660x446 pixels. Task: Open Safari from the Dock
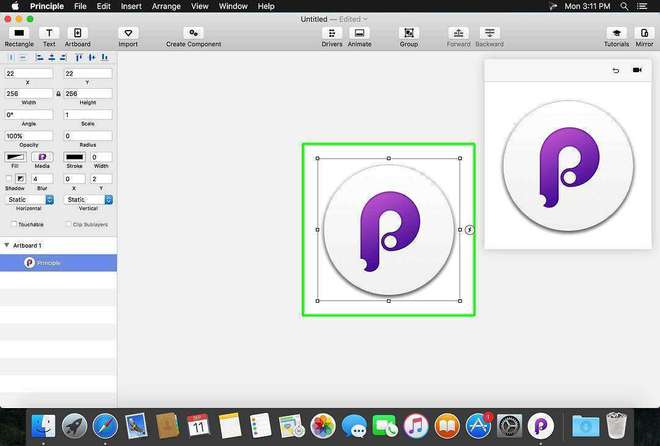pos(105,426)
